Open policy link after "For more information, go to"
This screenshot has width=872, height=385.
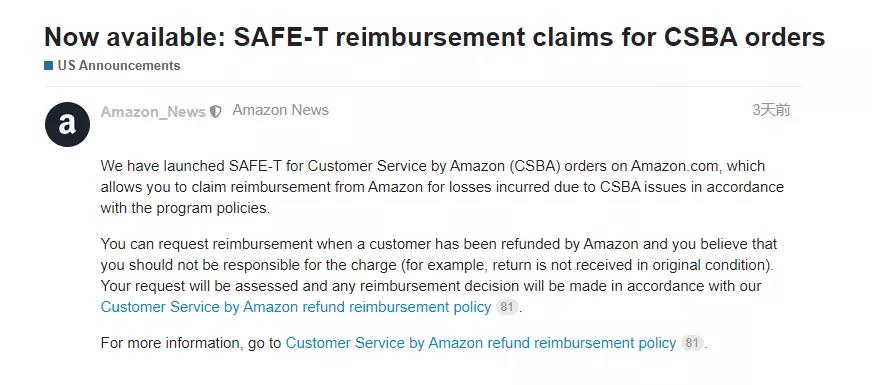[480, 343]
